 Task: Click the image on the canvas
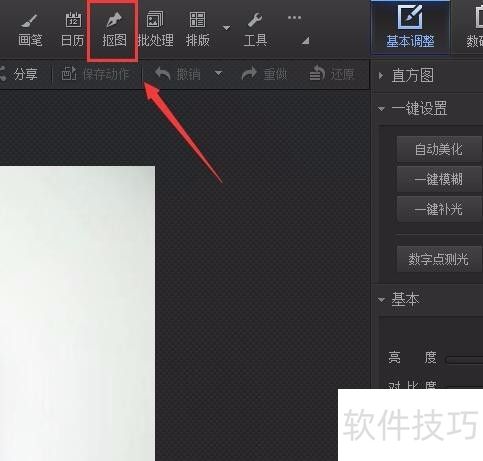tap(77, 313)
